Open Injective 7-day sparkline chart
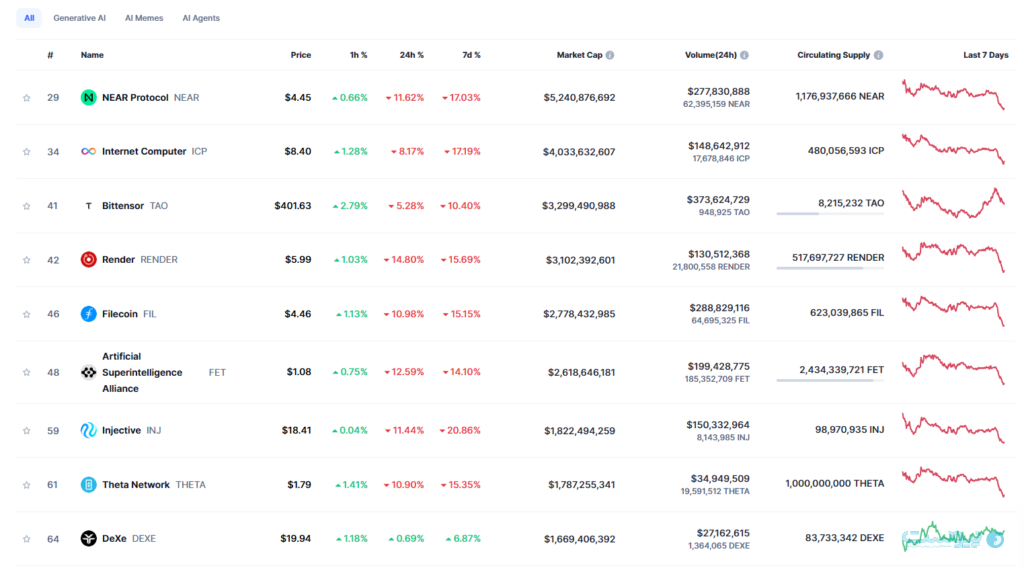 tap(953, 428)
